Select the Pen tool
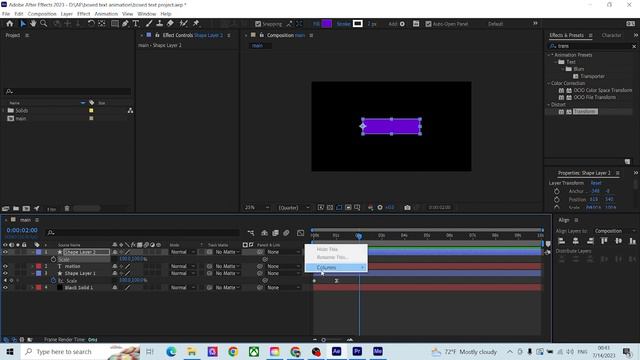Screen dimensions: 640x360 pyautogui.click(x=125, y=24)
